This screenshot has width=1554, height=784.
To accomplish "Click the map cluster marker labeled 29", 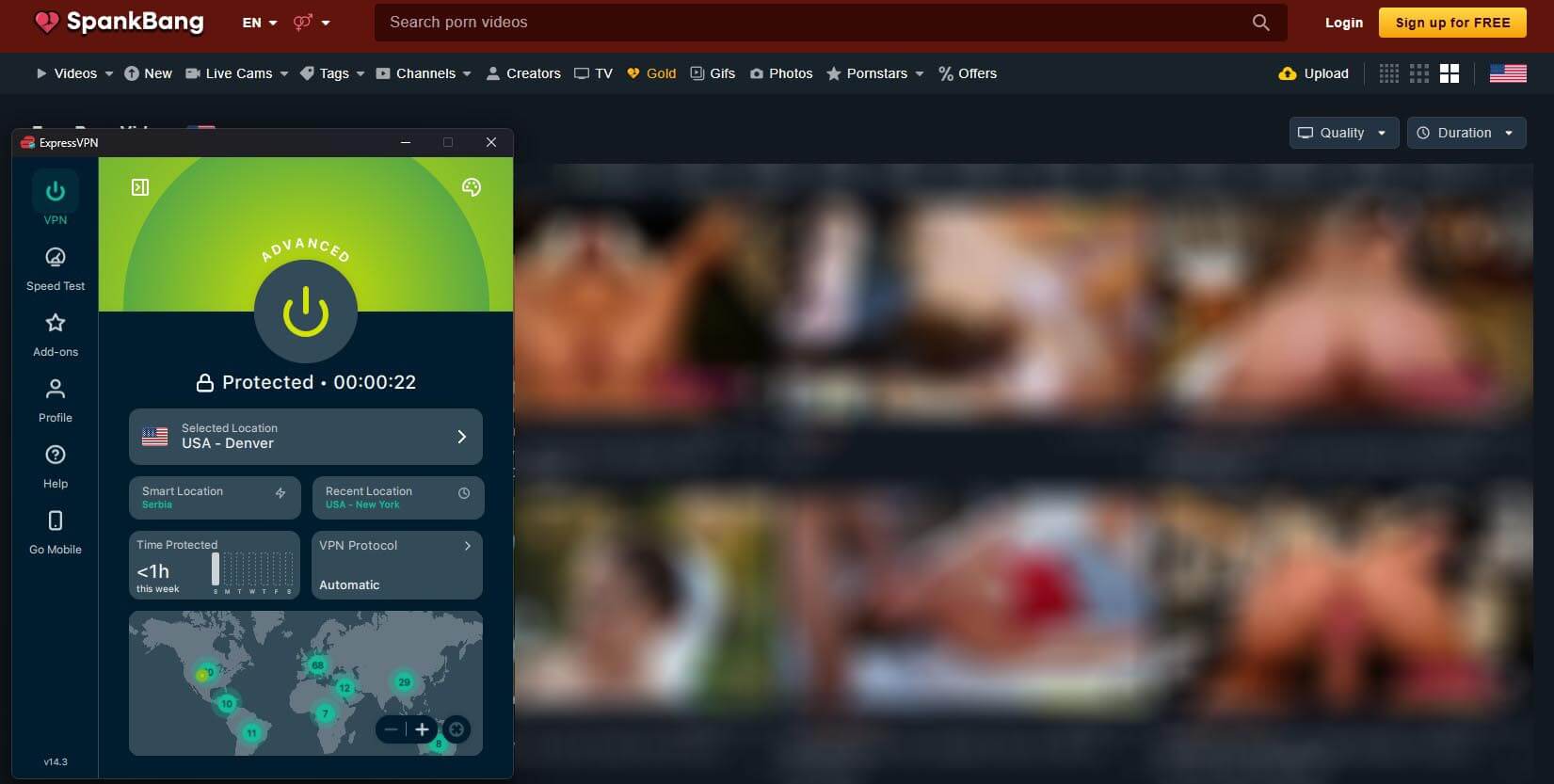I will pos(404,682).
